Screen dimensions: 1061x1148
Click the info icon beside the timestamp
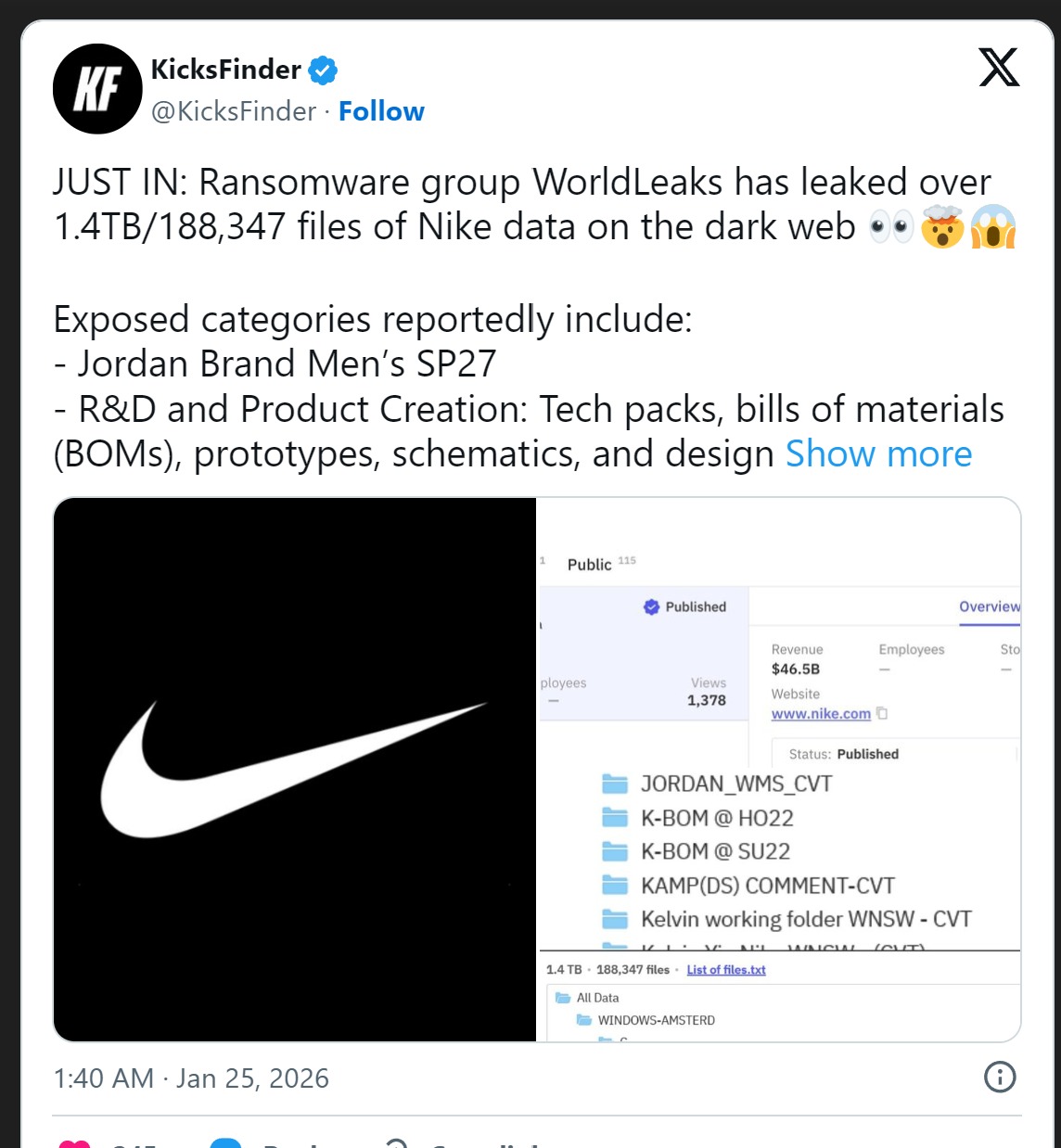coord(1000,1078)
